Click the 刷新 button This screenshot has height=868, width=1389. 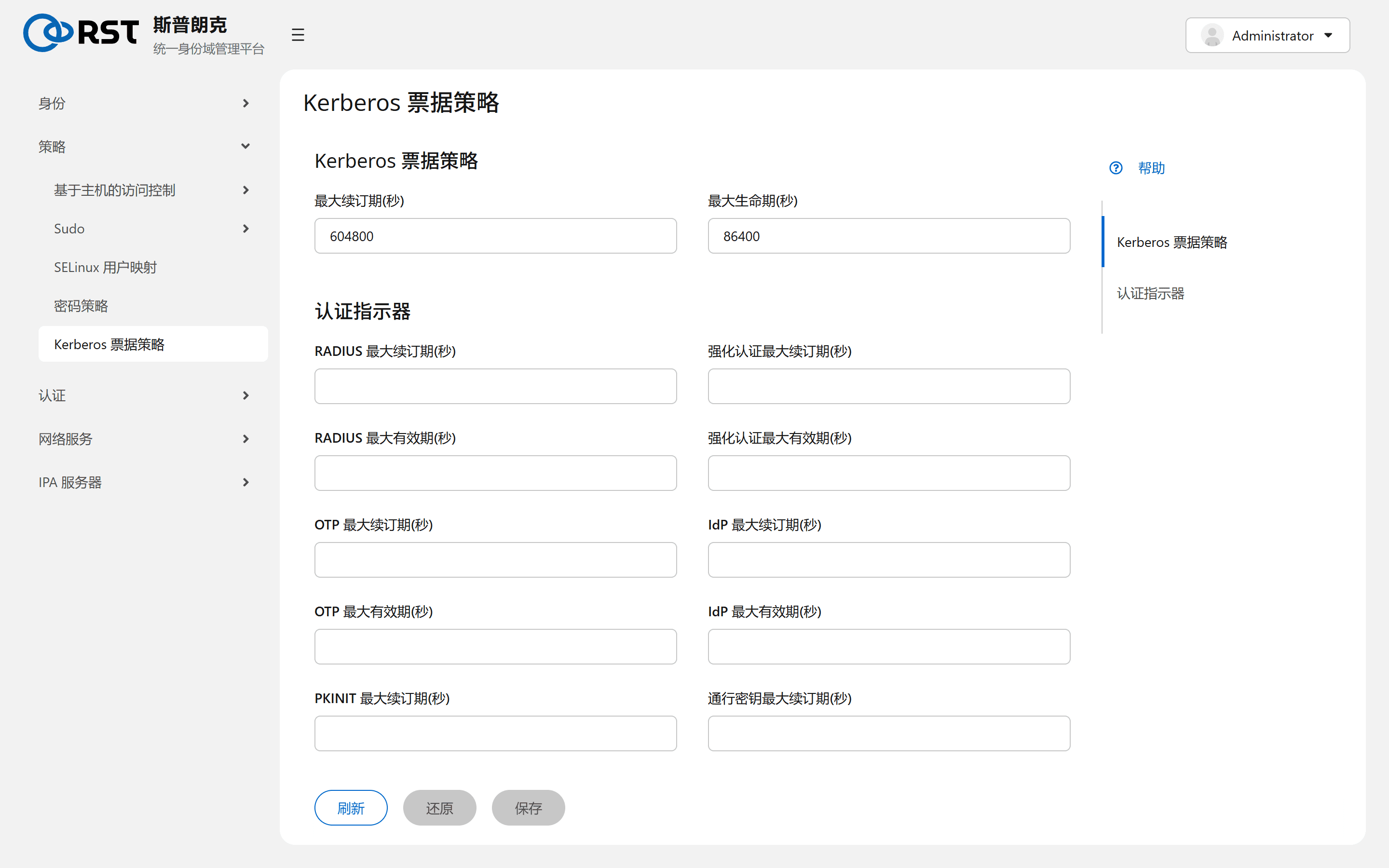point(351,808)
